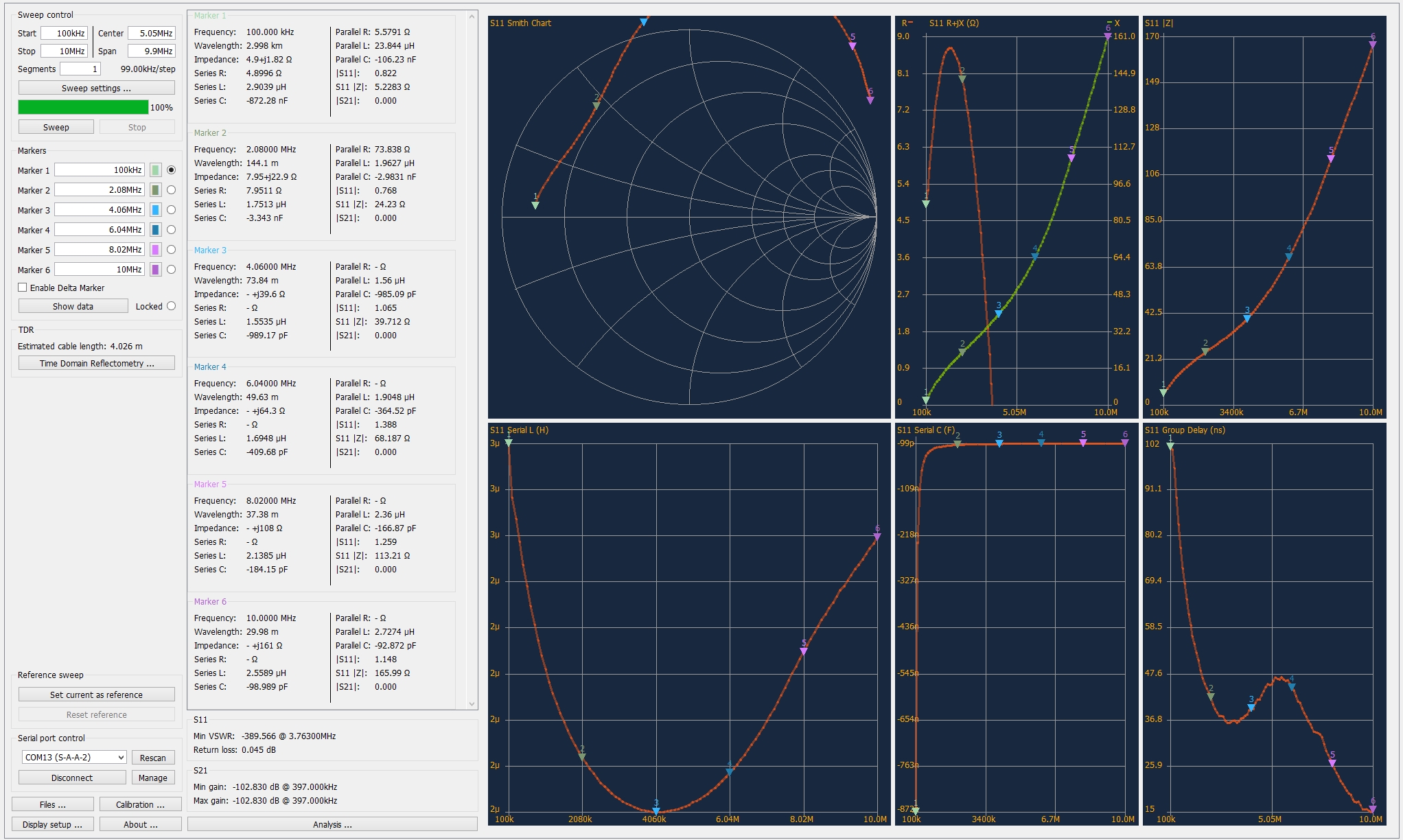The image size is (1403, 840).
Task: Click marker 3 on Serial L chart
Action: [656, 811]
